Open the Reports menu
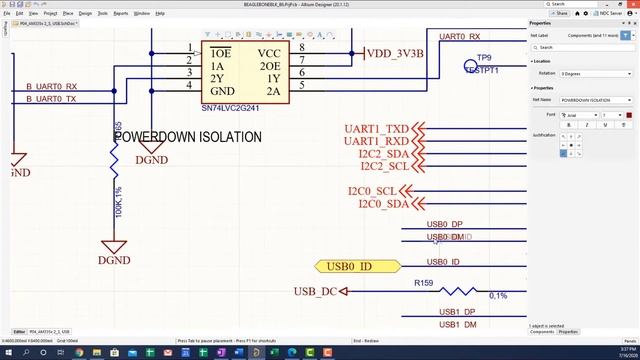The height and width of the screenshot is (360, 640). [121, 13]
